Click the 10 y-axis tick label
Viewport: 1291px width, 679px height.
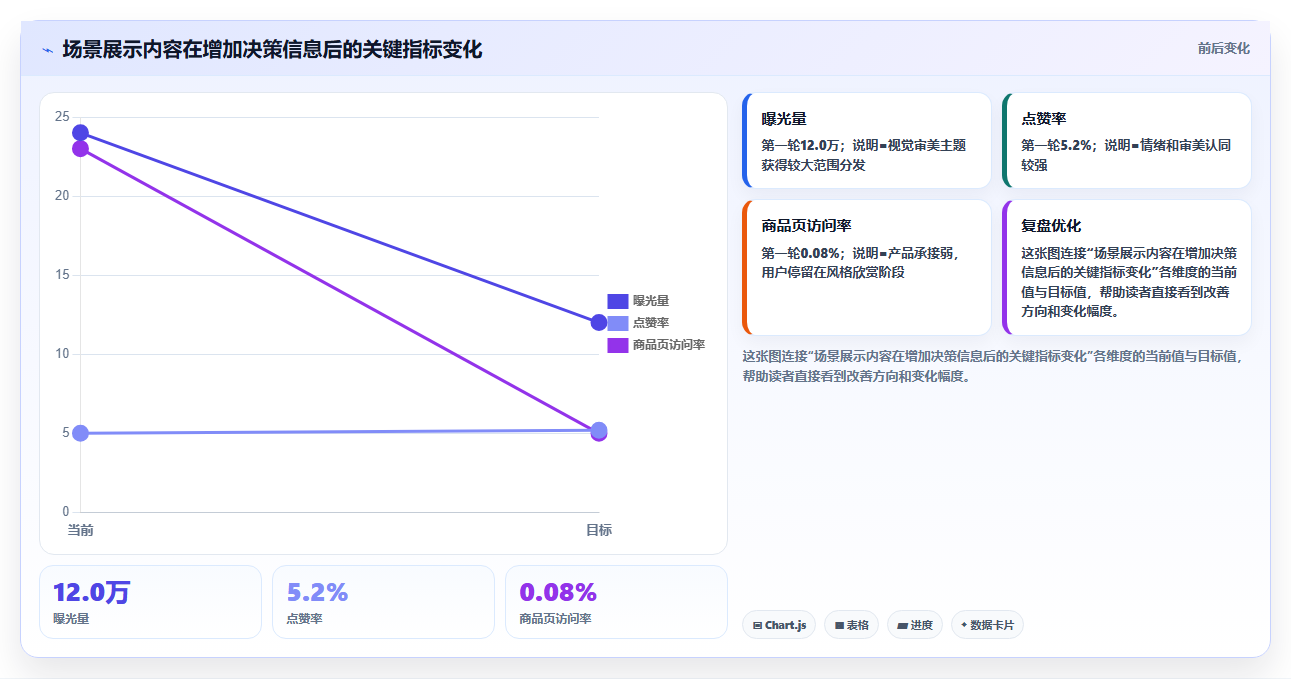click(62, 354)
